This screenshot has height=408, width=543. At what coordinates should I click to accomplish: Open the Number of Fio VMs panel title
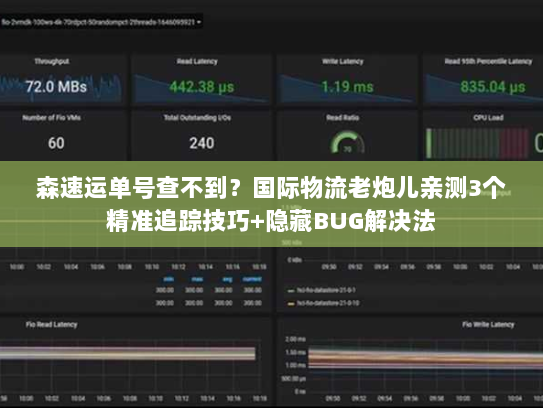point(52,118)
